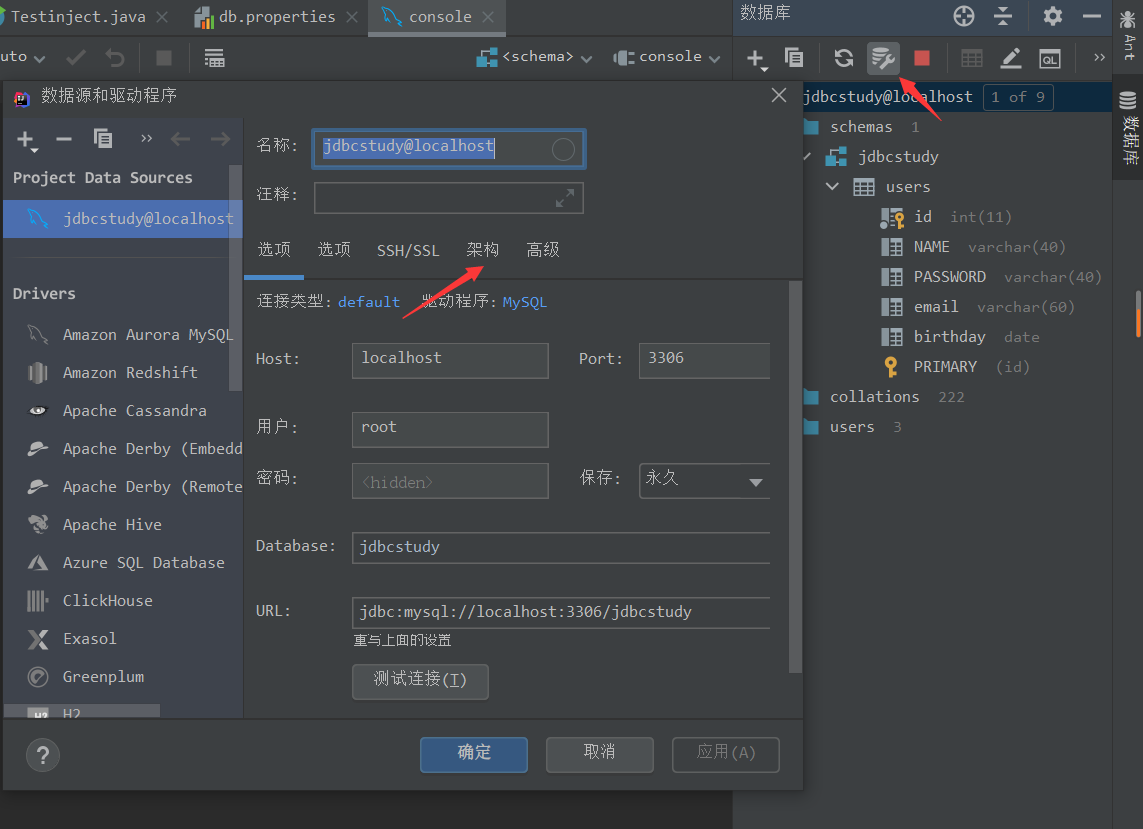This screenshot has height=829, width=1143.
Task: Click the rollback undo icon in console toolbar
Action: 114,58
